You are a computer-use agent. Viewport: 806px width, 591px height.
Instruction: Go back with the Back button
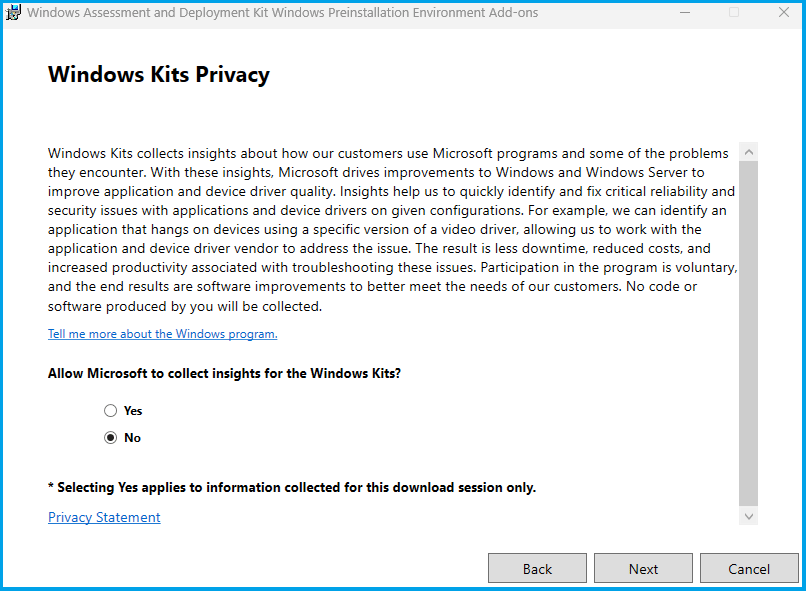[x=537, y=568]
